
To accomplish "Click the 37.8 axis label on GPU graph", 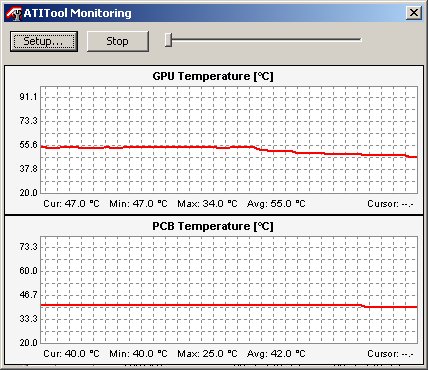I will [x=28, y=169].
